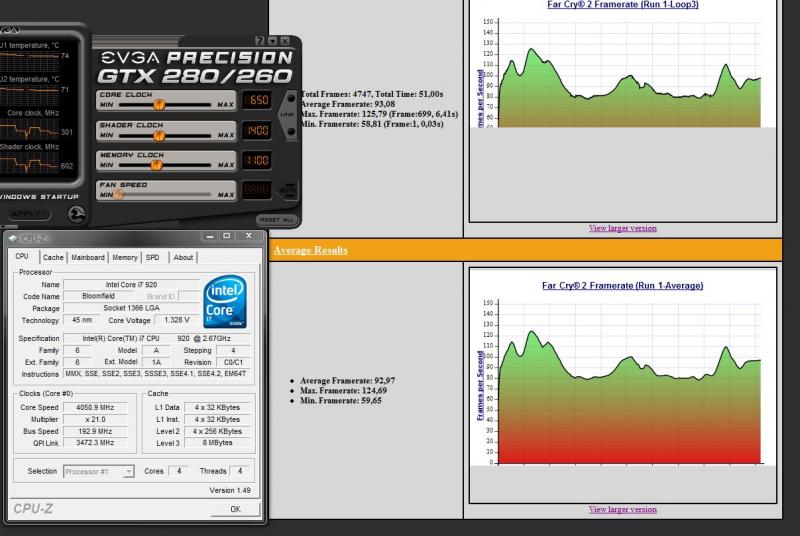800x536 pixels.
Task: Click the shader clock 1400 value display
Action: click(x=256, y=131)
